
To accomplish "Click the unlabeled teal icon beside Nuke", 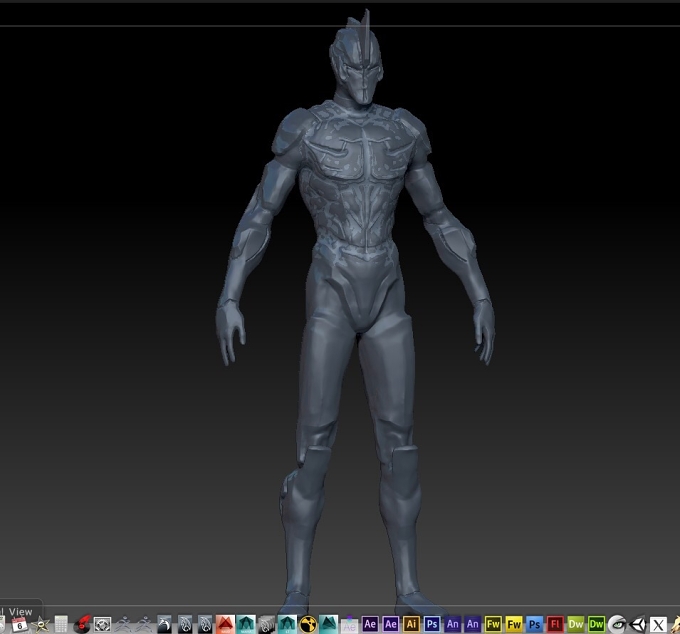I will click(x=328, y=625).
